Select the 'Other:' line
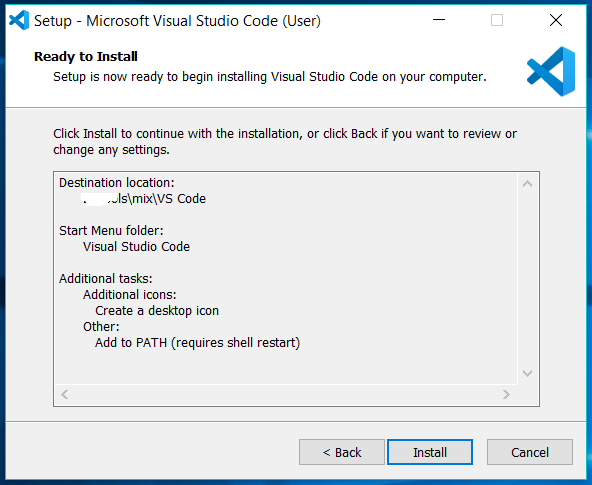This screenshot has width=592, height=485. (101, 326)
